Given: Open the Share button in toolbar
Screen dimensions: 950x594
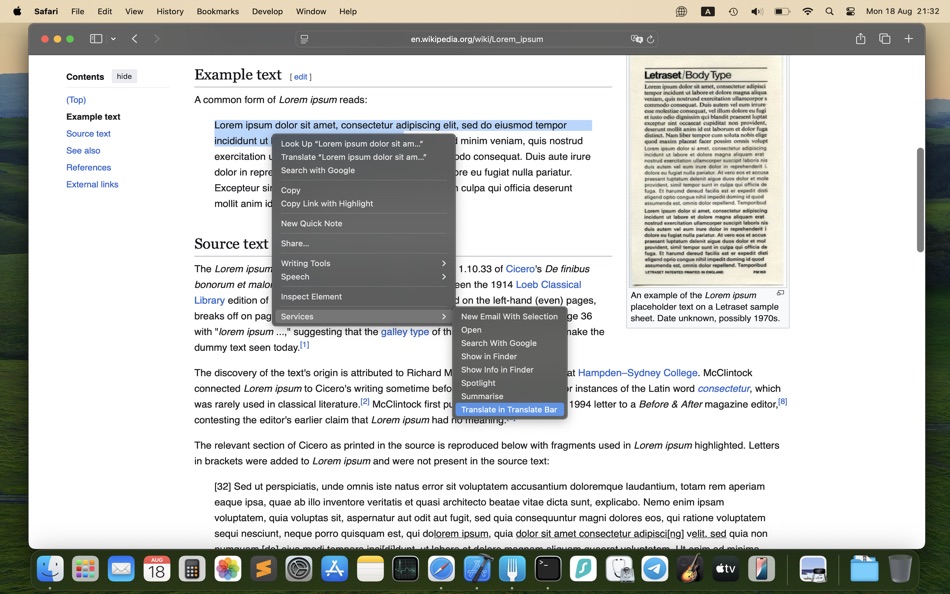Looking at the screenshot, I should [x=860, y=39].
